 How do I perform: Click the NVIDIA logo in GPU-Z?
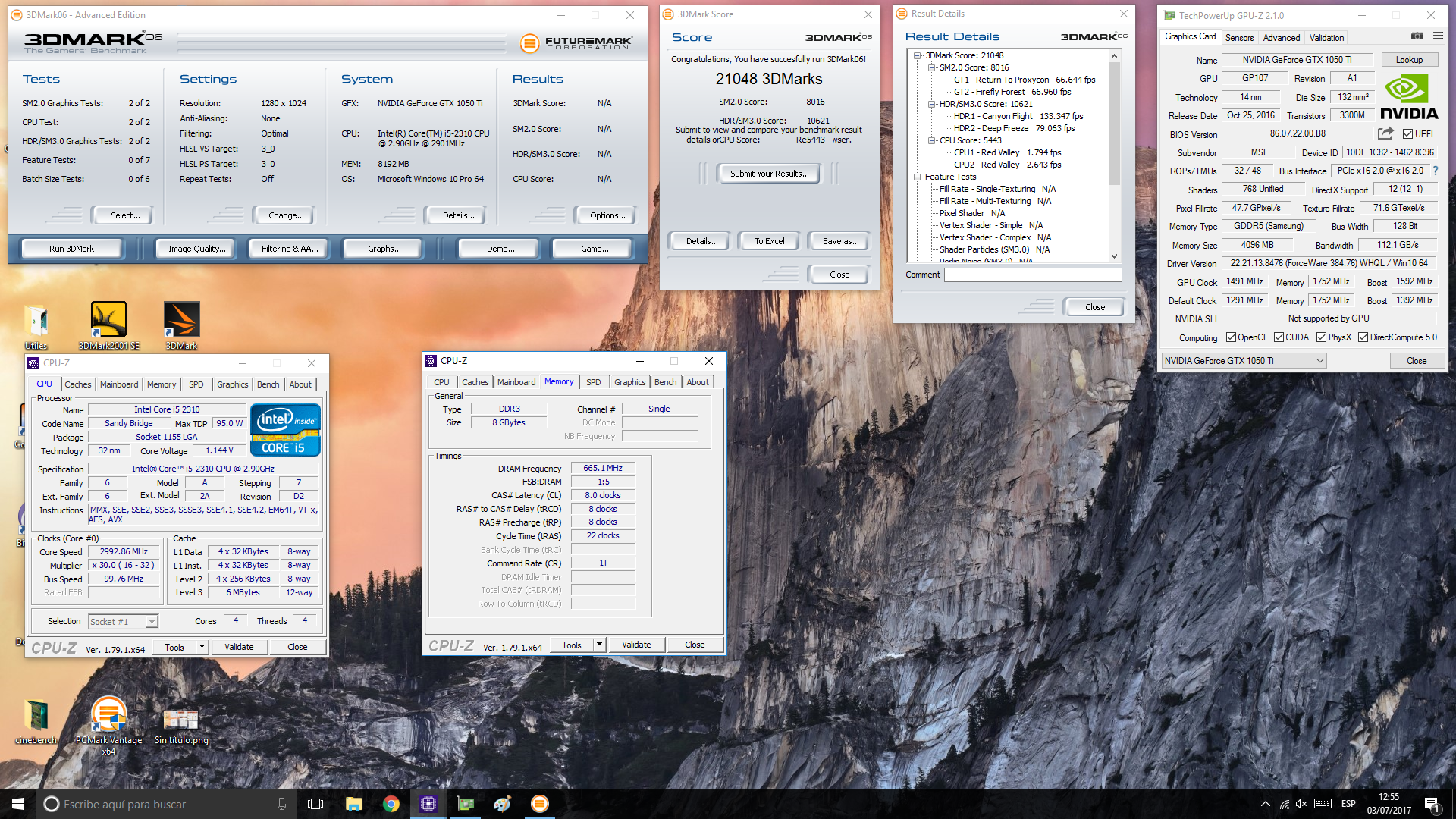[x=1409, y=96]
